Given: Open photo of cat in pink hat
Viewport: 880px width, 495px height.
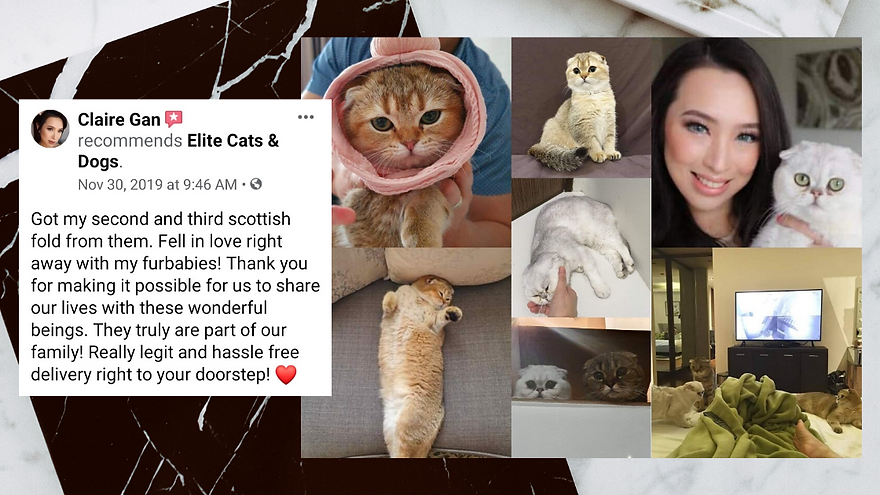Looking at the screenshot, I should tap(406, 143).
